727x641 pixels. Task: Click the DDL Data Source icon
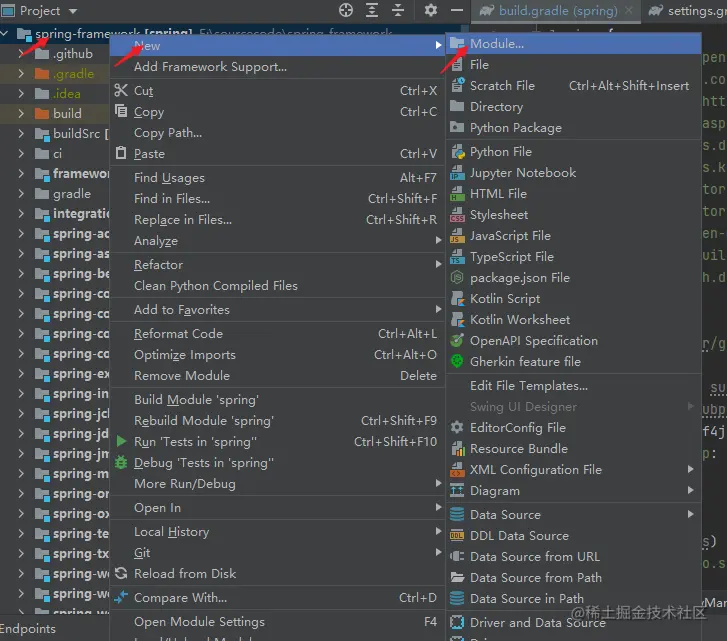pyautogui.click(x=457, y=535)
